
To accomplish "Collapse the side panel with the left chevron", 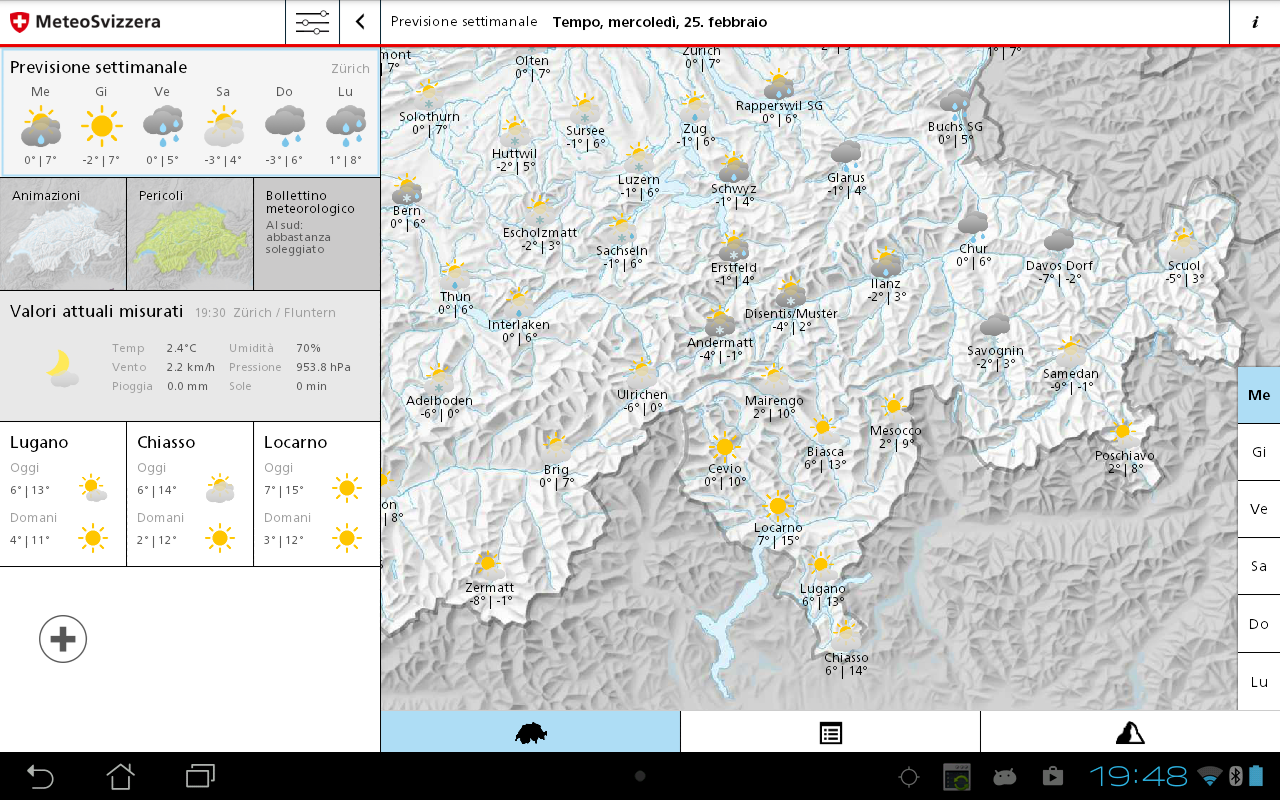I will tap(360, 22).
